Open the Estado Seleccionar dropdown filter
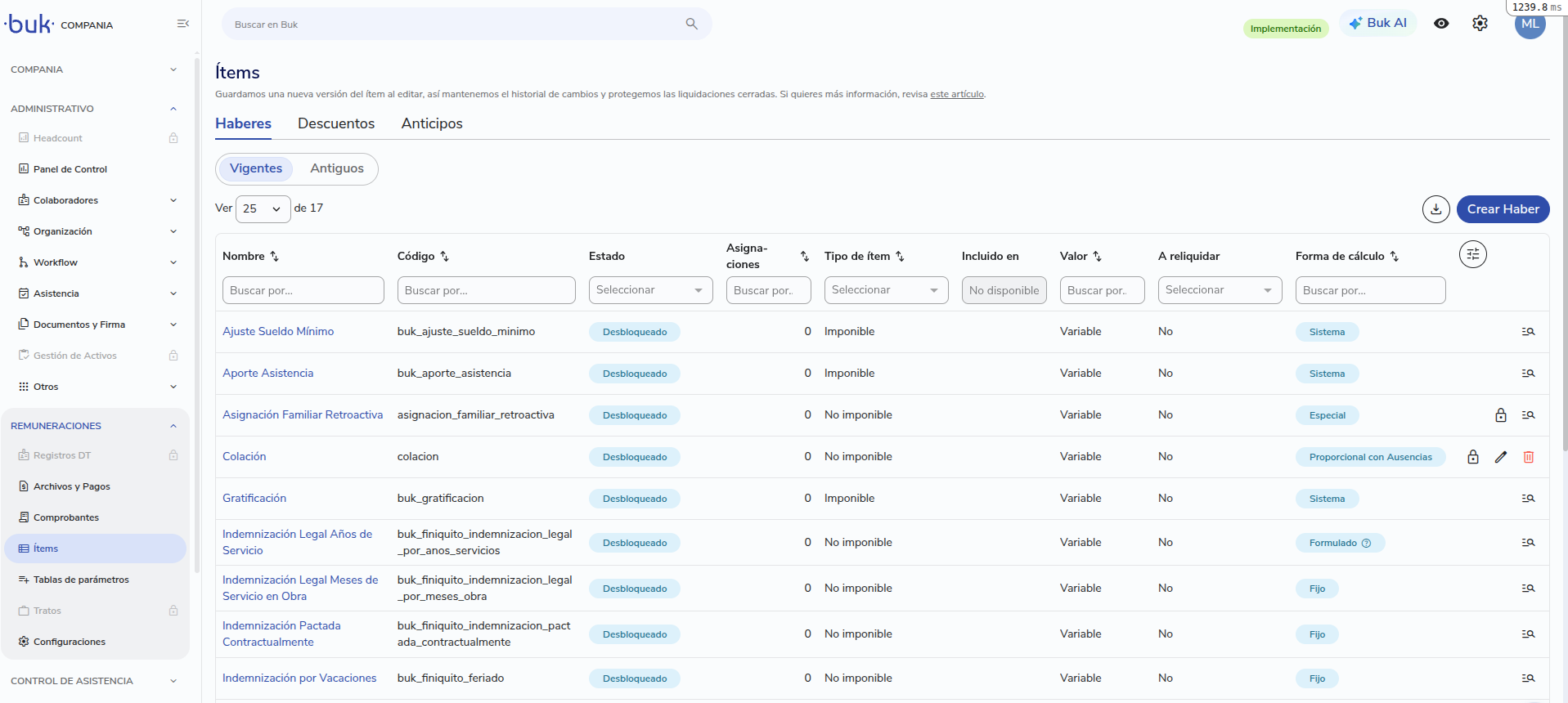Image resolution: width=1568 pixels, height=703 pixels. (650, 290)
